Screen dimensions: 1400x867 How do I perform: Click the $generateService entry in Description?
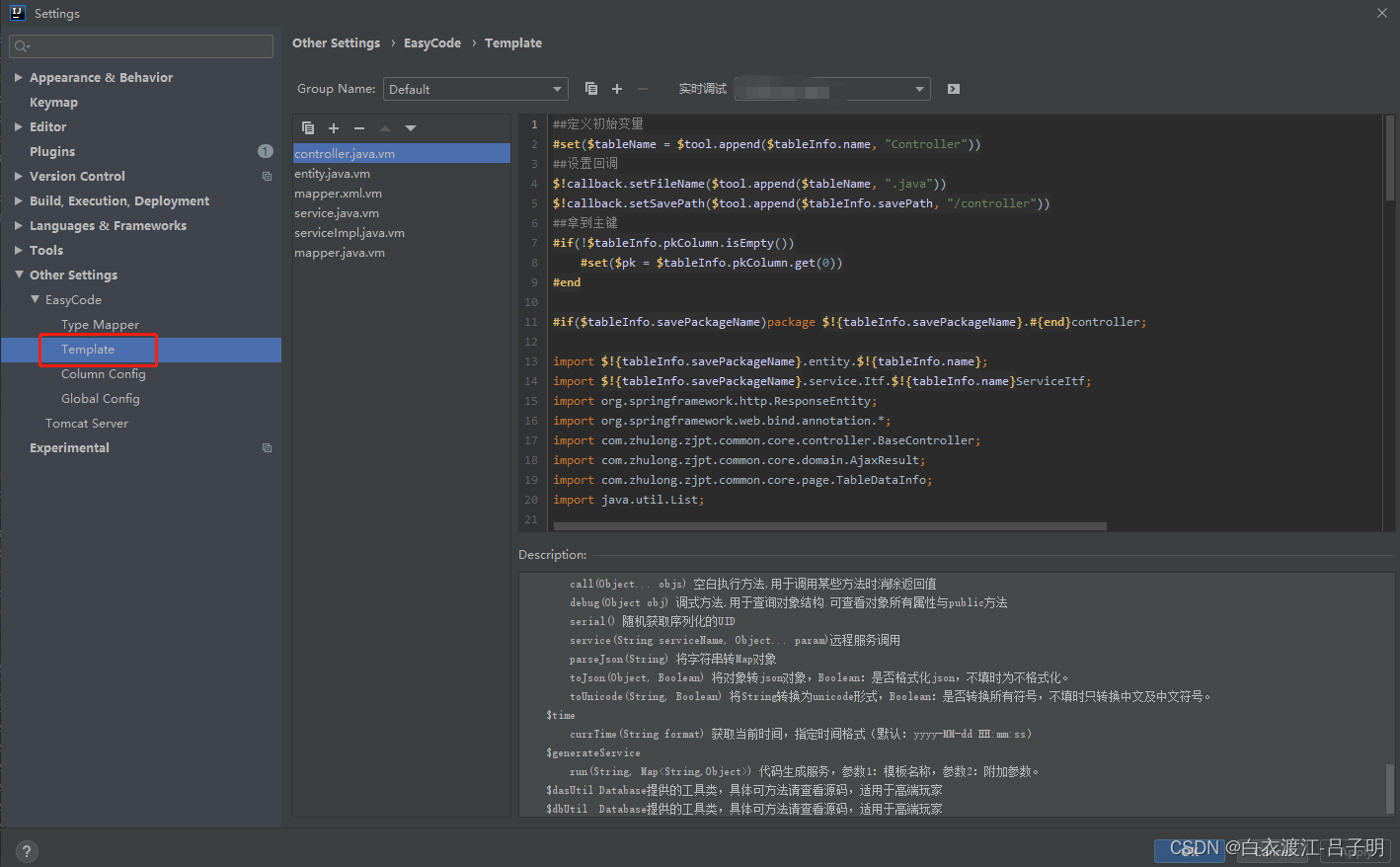pyautogui.click(x=592, y=752)
